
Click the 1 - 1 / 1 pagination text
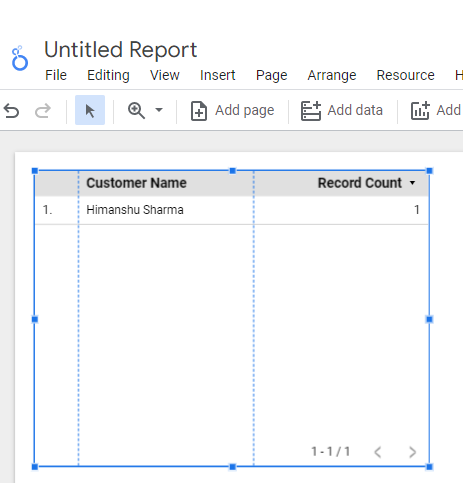tap(331, 452)
